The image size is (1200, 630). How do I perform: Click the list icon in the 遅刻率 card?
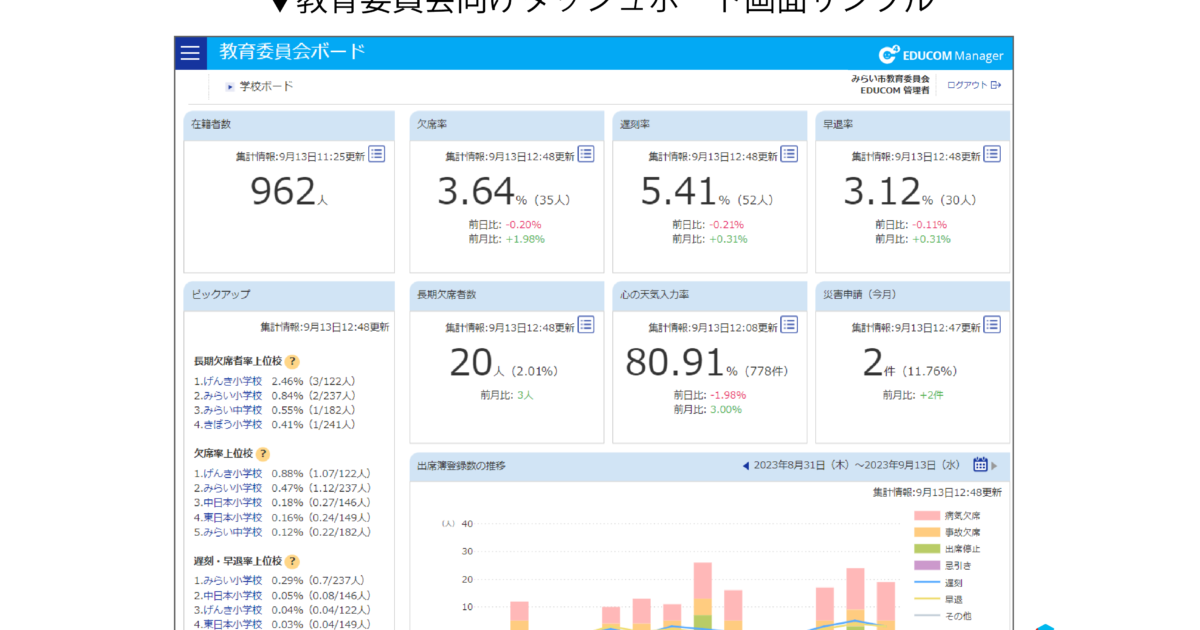pos(789,154)
